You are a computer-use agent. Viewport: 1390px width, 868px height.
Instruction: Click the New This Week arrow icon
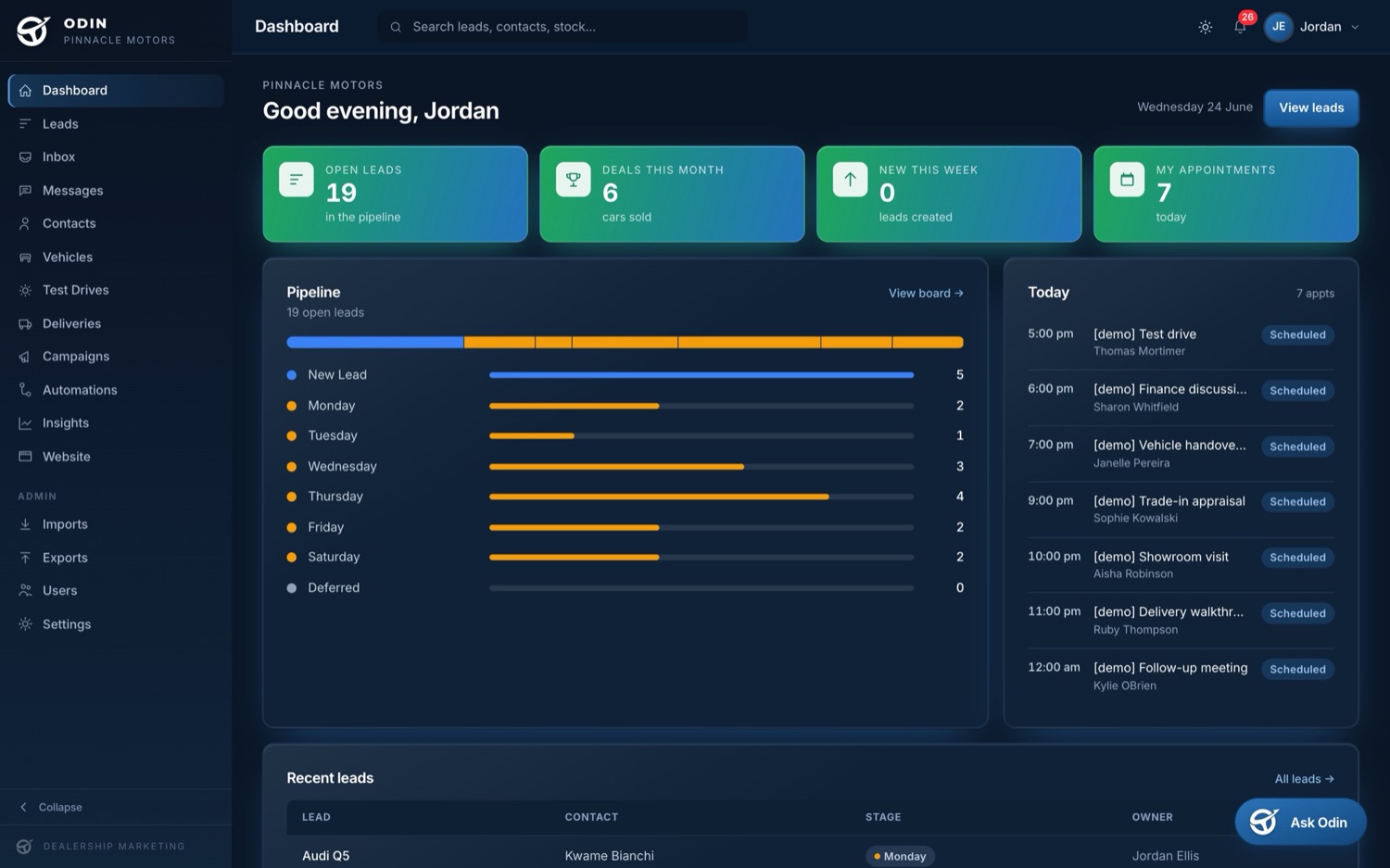[x=850, y=180]
